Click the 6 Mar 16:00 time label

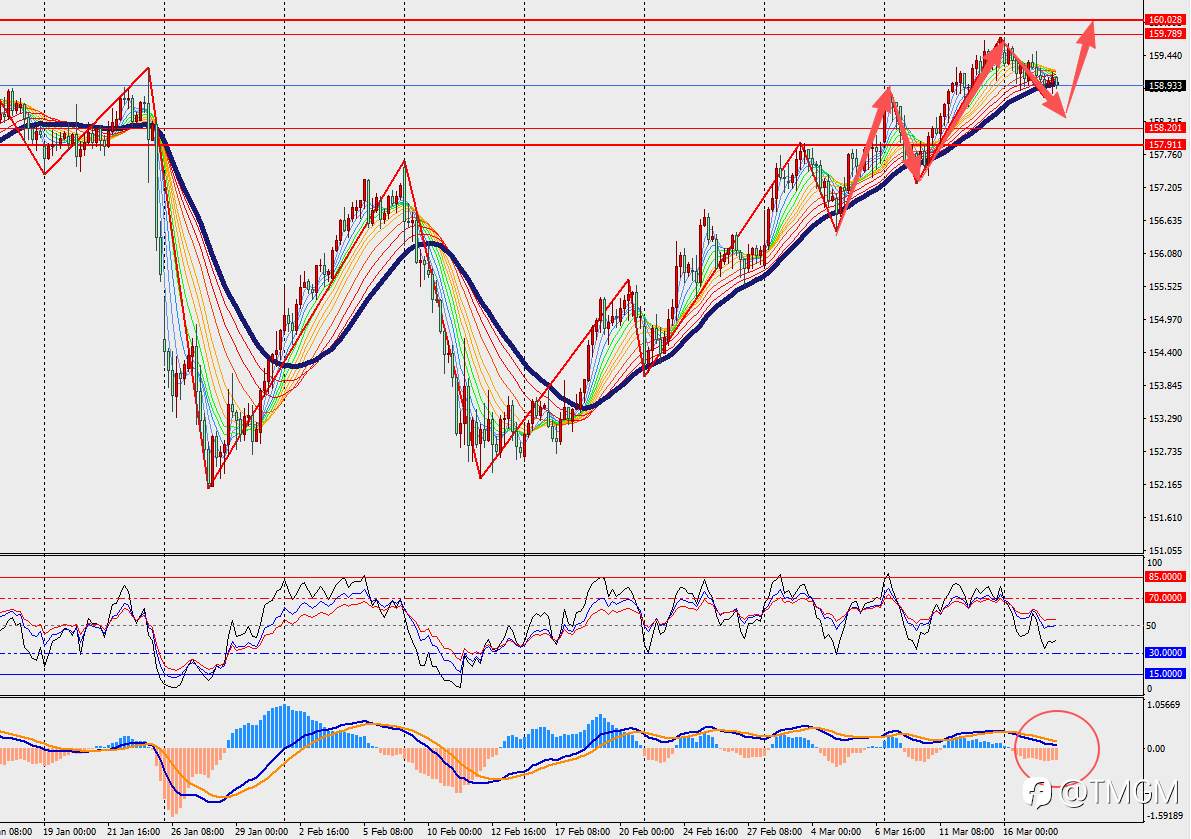(x=900, y=831)
